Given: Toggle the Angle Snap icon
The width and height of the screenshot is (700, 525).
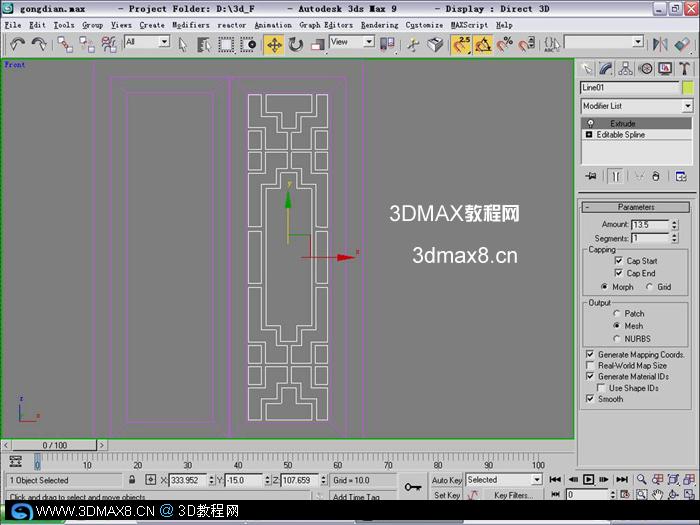Looking at the screenshot, I should (x=483, y=45).
